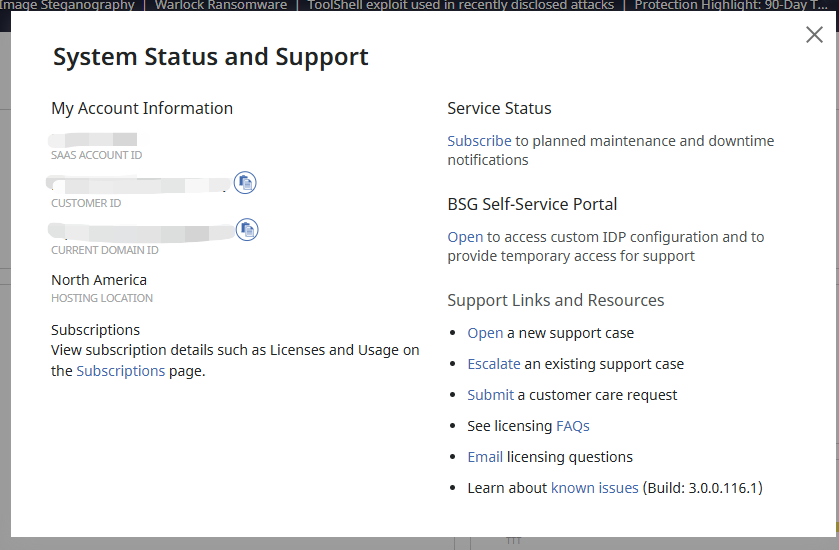View the licensing FAQs

573,426
